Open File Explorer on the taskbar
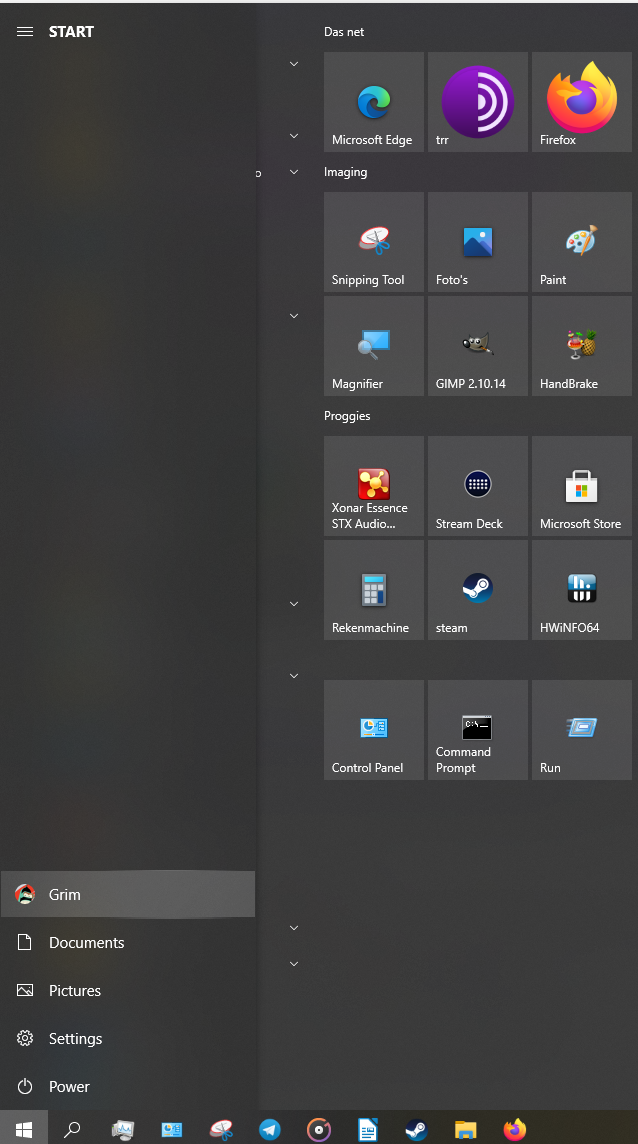 [x=466, y=1129]
